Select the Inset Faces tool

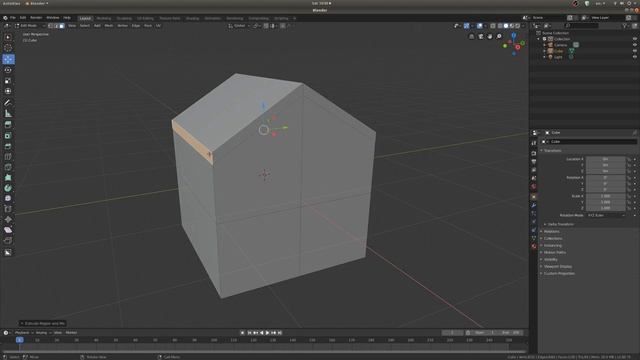point(8,136)
